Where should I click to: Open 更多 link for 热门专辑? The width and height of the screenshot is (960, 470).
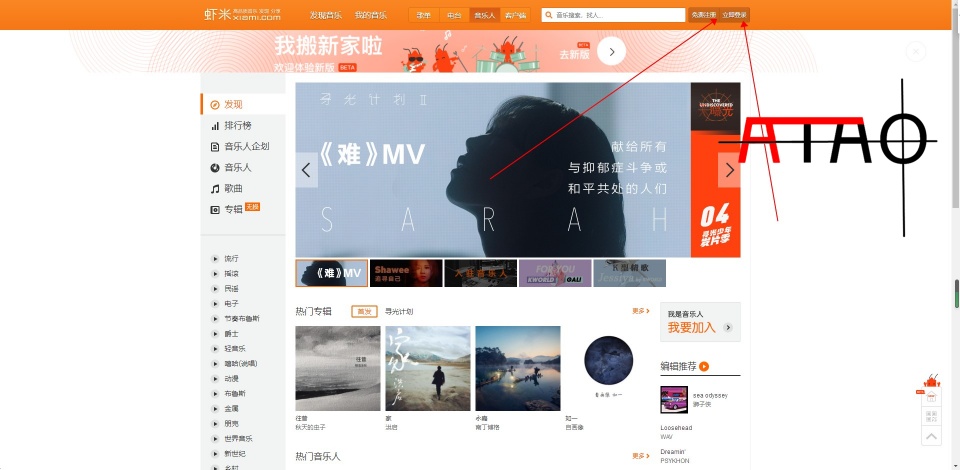641,311
